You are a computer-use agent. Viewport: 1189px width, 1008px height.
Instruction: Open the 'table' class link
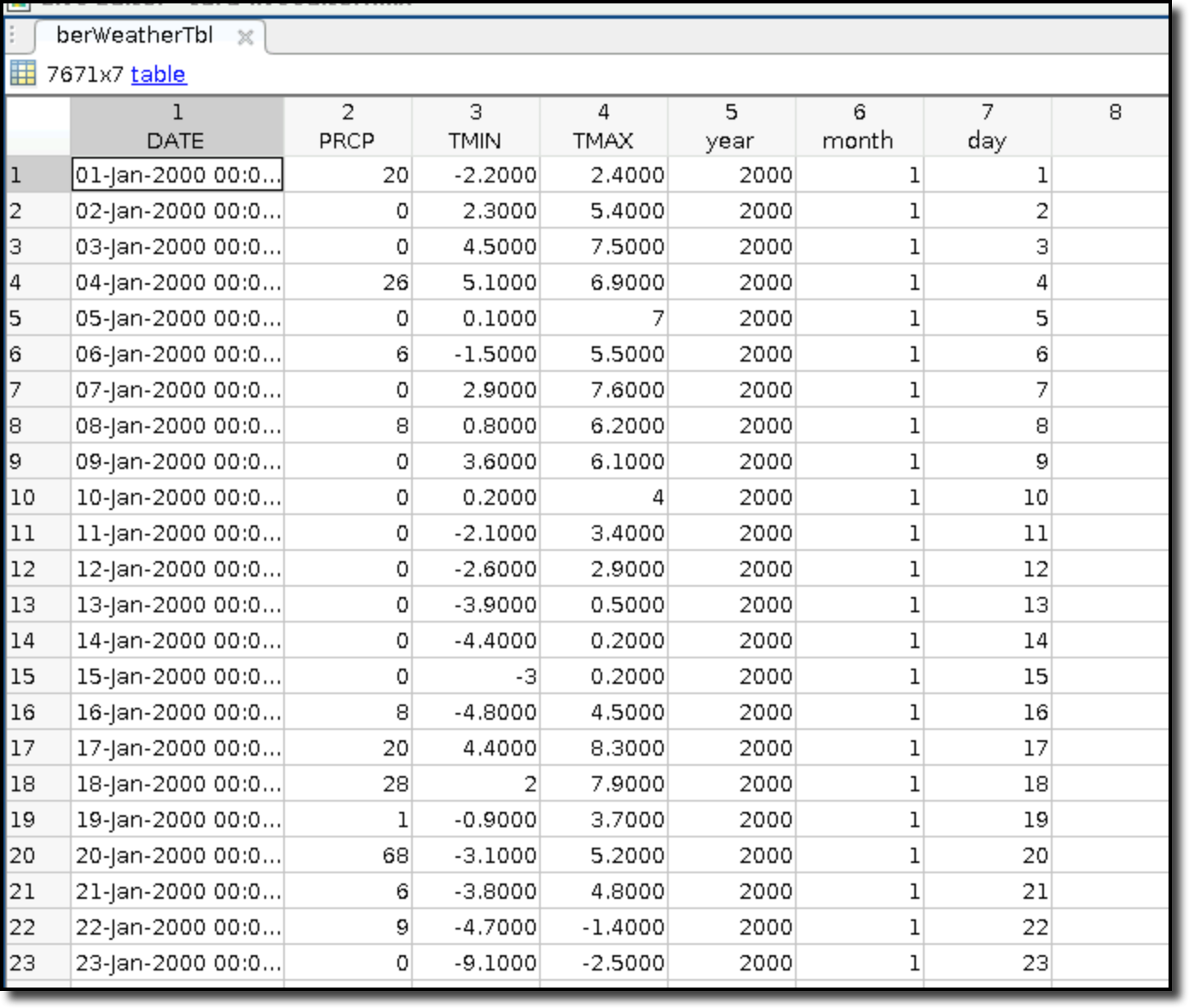click(158, 74)
